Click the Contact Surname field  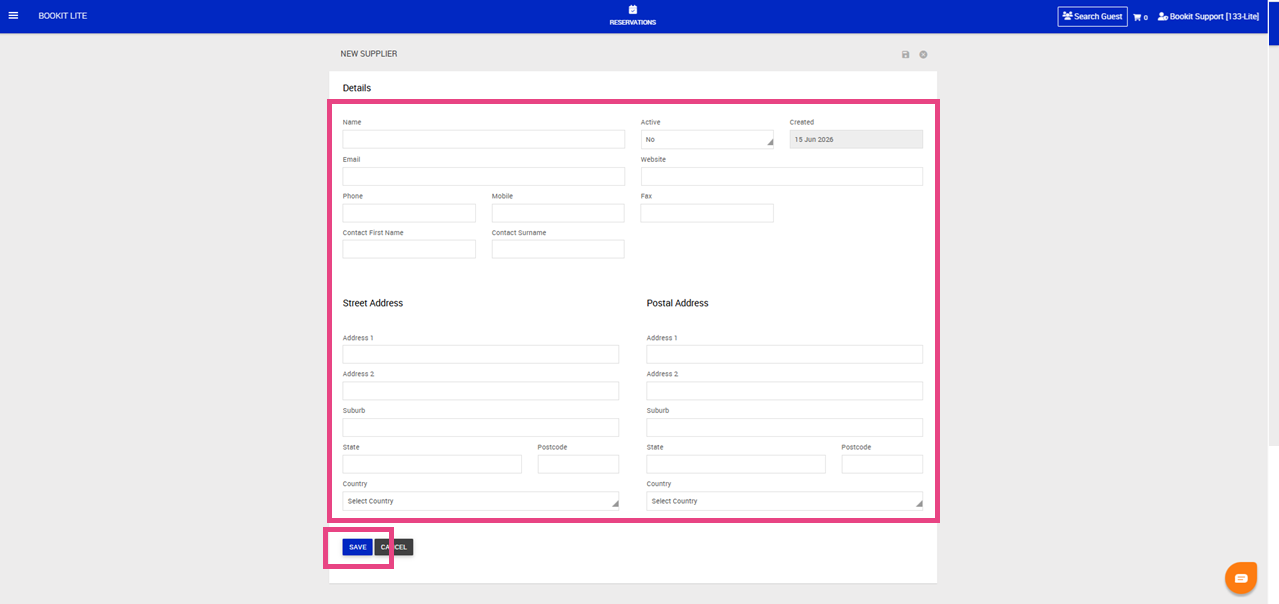pos(558,249)
